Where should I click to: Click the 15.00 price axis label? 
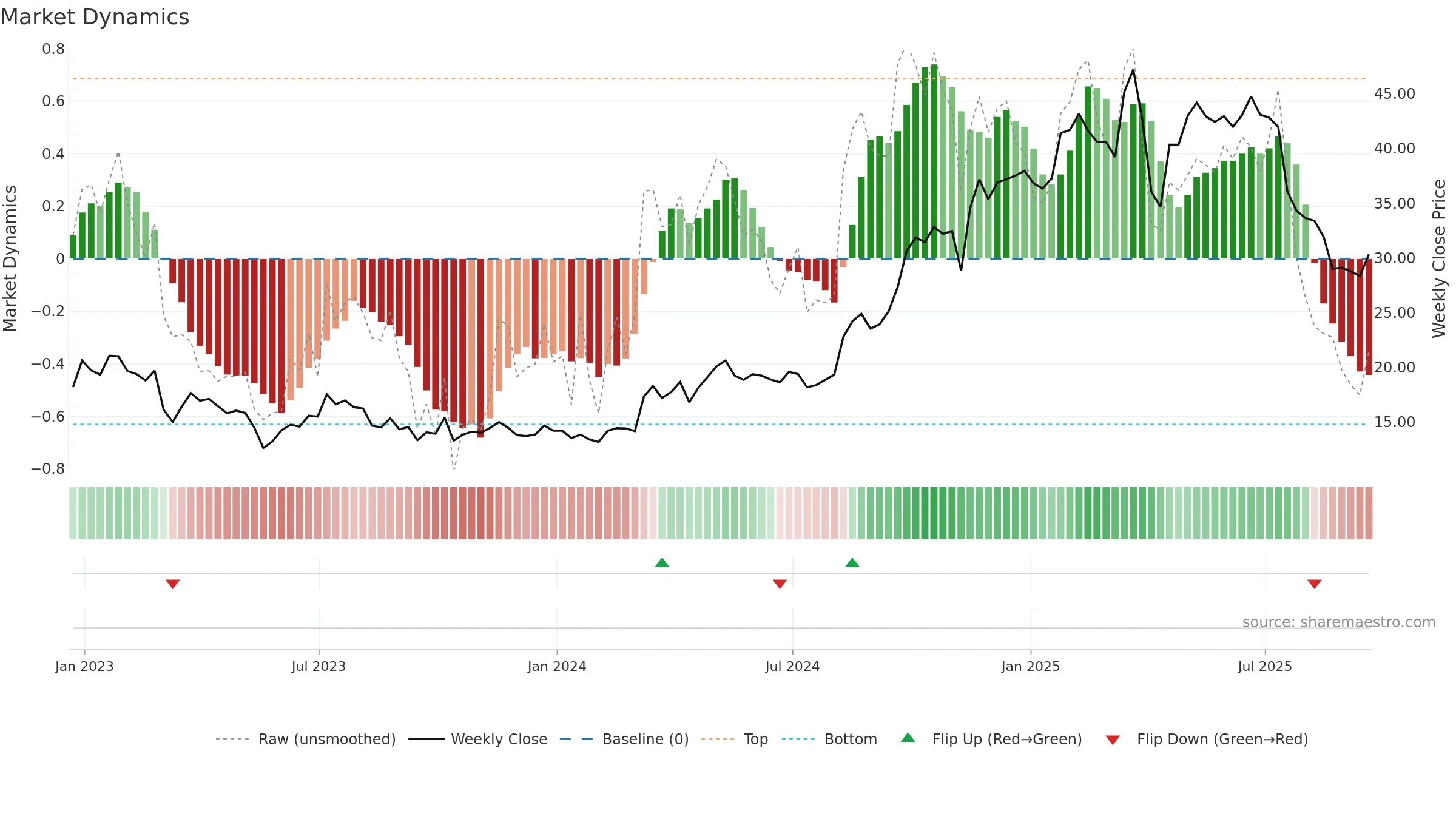1394,422
